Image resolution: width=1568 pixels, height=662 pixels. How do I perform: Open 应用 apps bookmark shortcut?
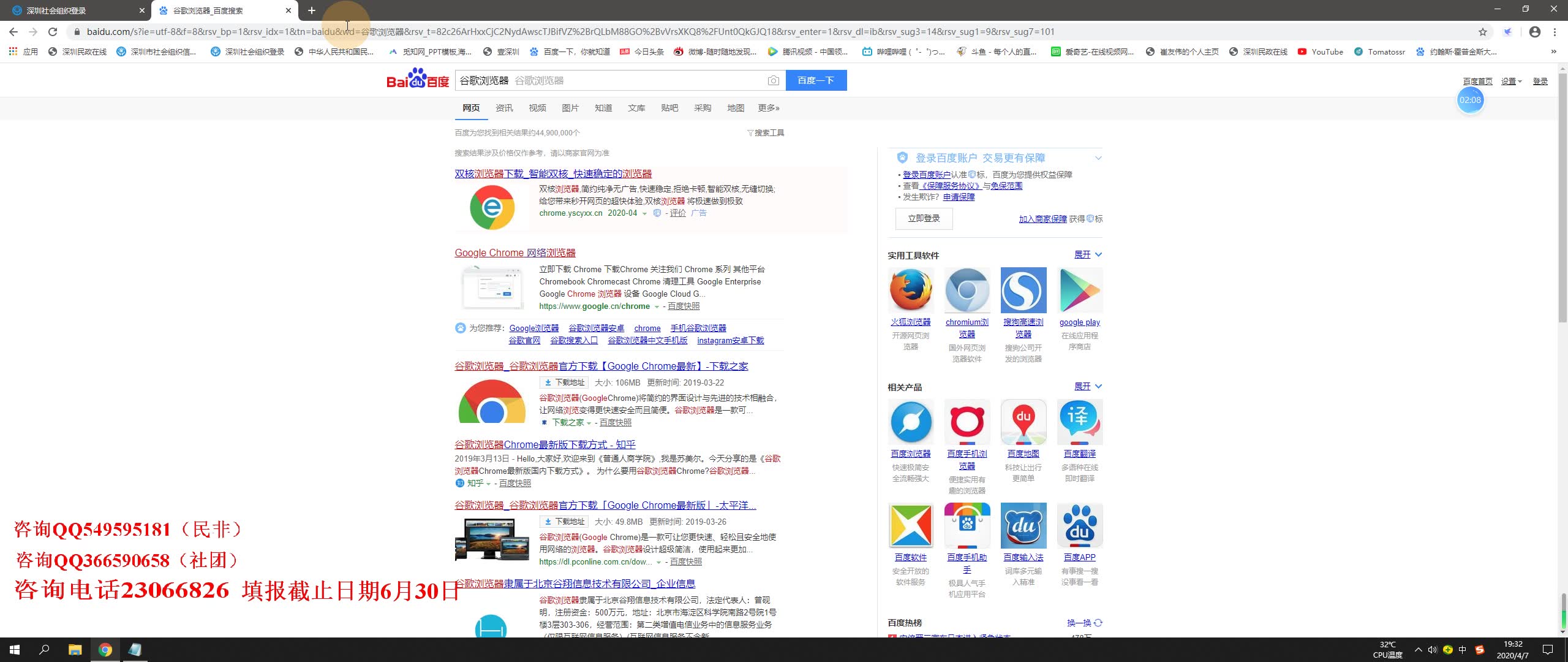24,51
